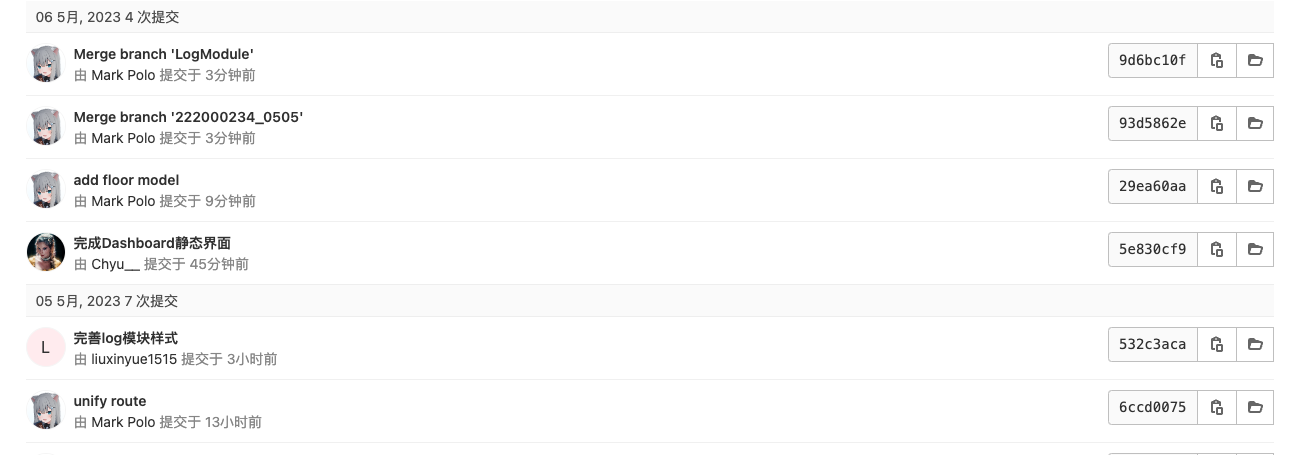Copy commit SHA 5e830cf9
Image resolution: width=1299 pixels, height=455 pixels.
tap(1217, 250)
